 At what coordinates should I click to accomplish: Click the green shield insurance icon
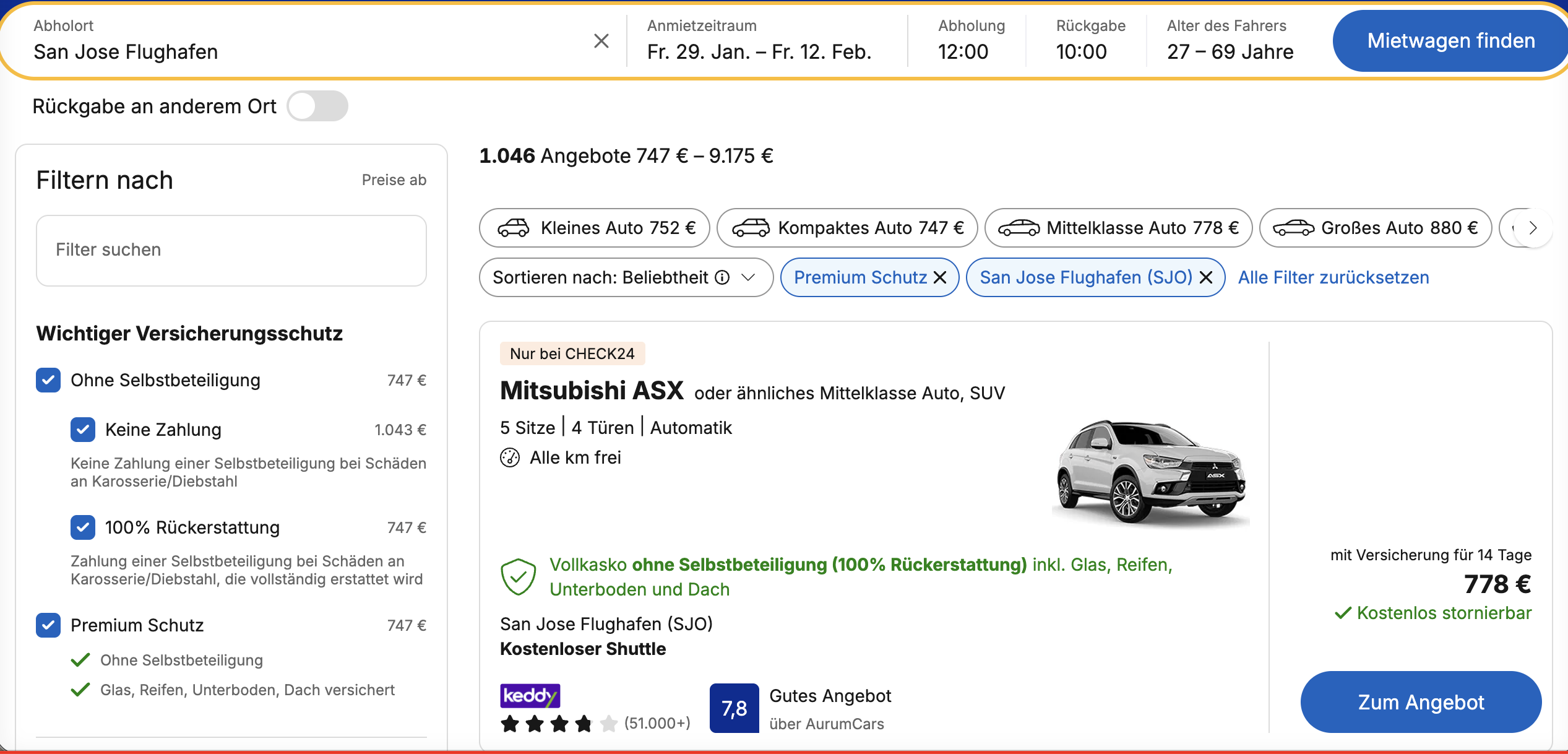coord(518,577)
